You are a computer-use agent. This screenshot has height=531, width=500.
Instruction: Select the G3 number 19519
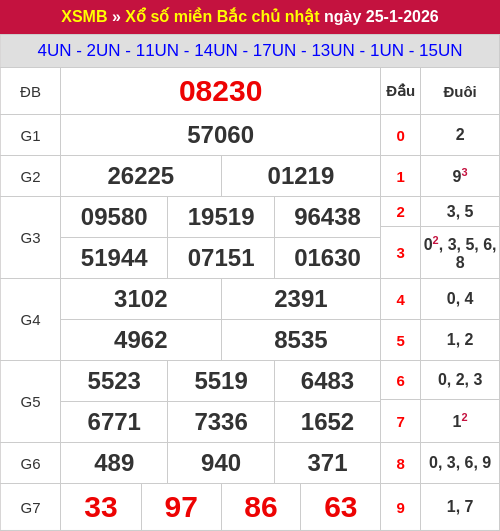[221, 217]
